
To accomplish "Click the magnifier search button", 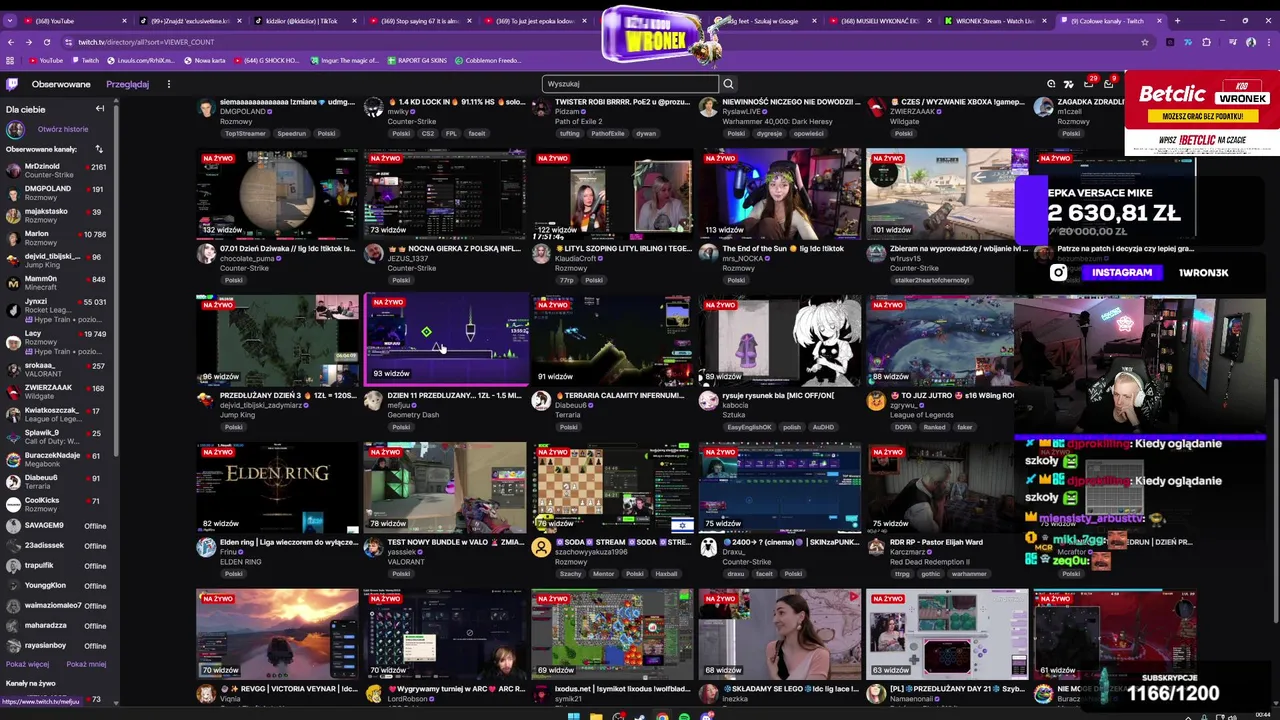I will point(728,84).
